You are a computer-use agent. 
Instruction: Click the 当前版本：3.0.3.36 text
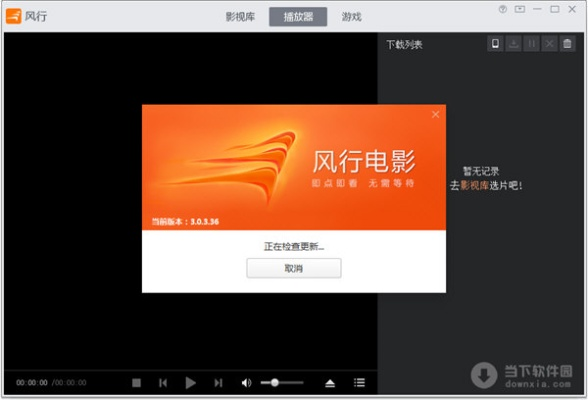point(185,222)
